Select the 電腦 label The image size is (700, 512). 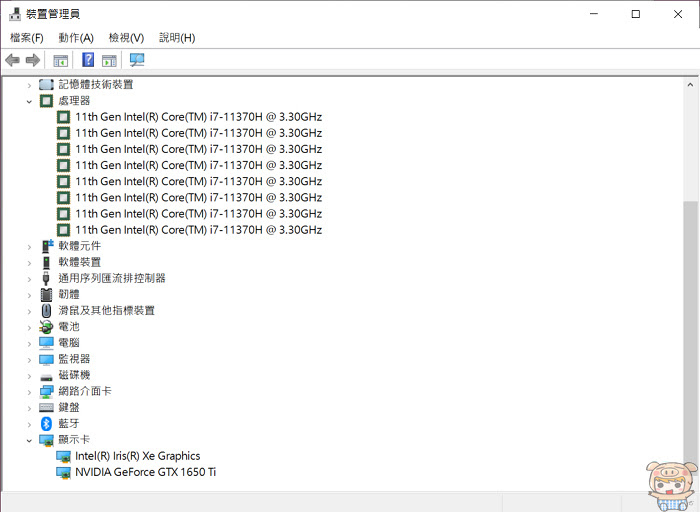click(69, 343)
